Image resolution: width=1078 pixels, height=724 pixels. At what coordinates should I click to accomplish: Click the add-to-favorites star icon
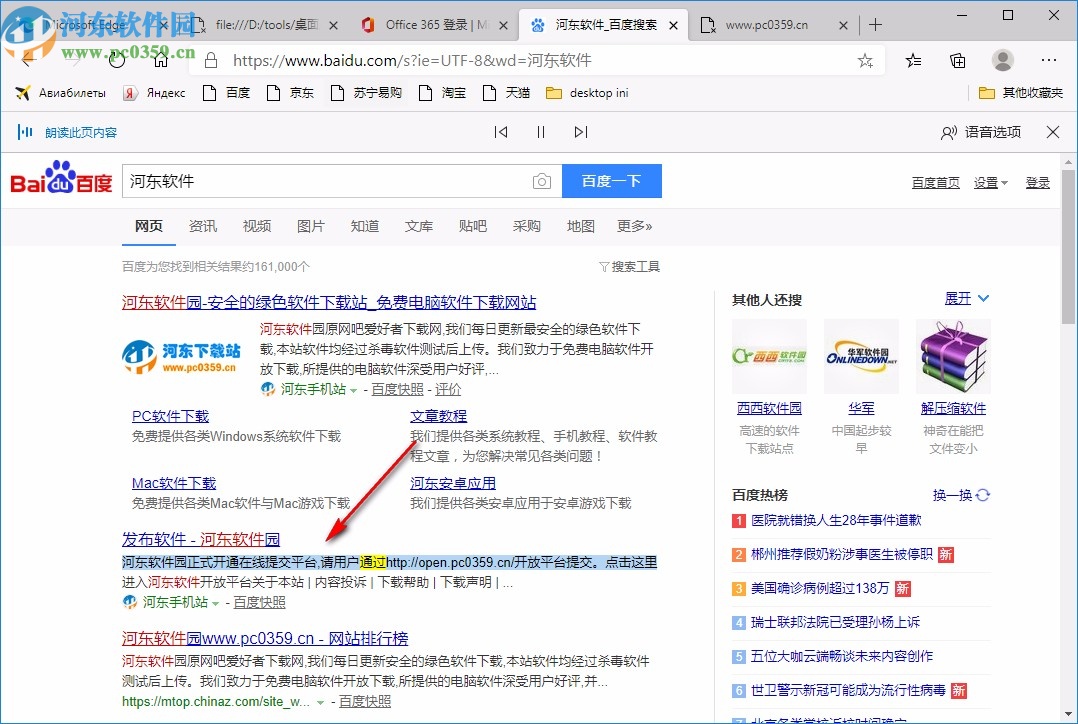point(864,61)
